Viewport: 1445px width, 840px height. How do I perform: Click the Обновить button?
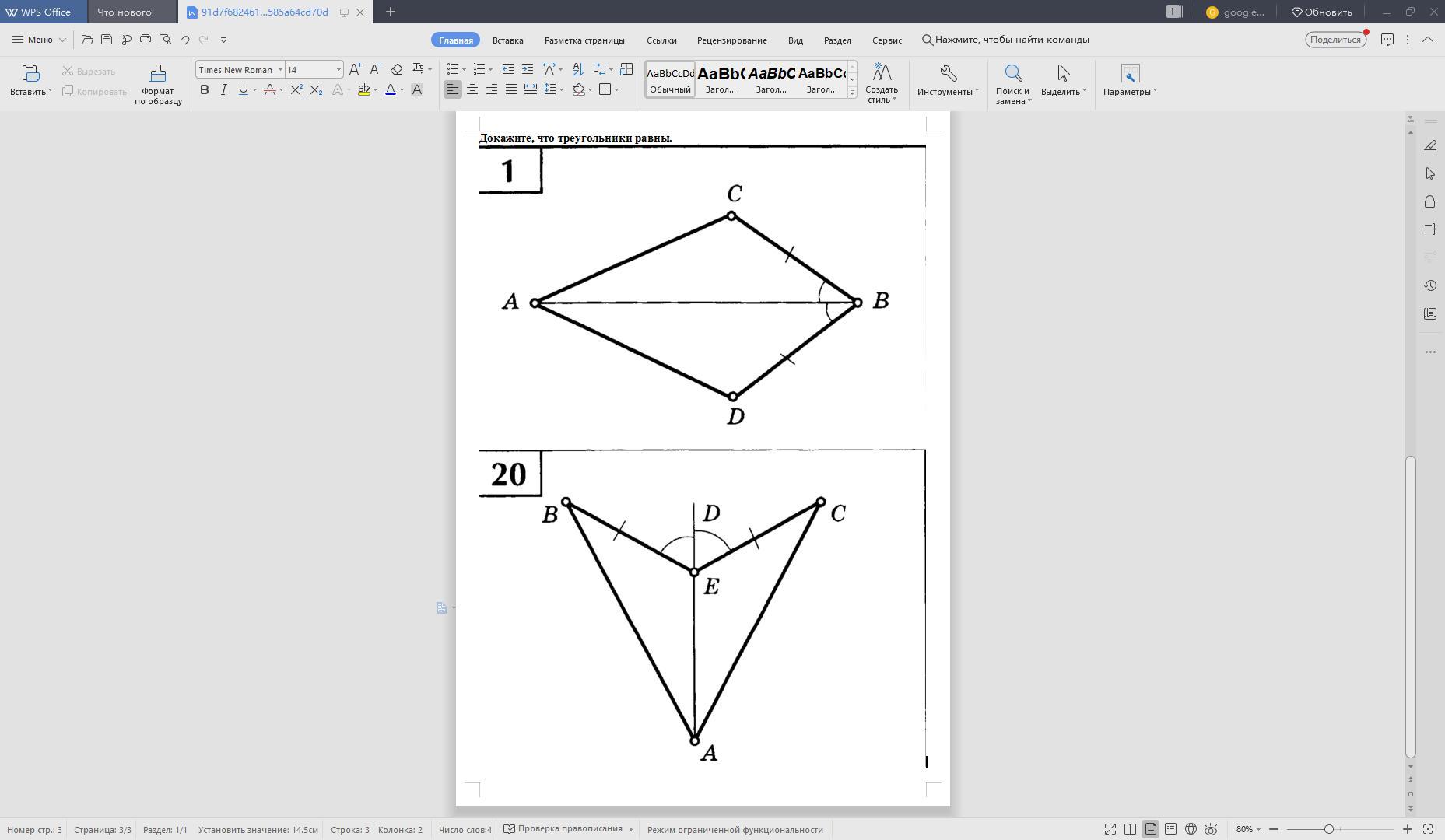(1322, 12)
